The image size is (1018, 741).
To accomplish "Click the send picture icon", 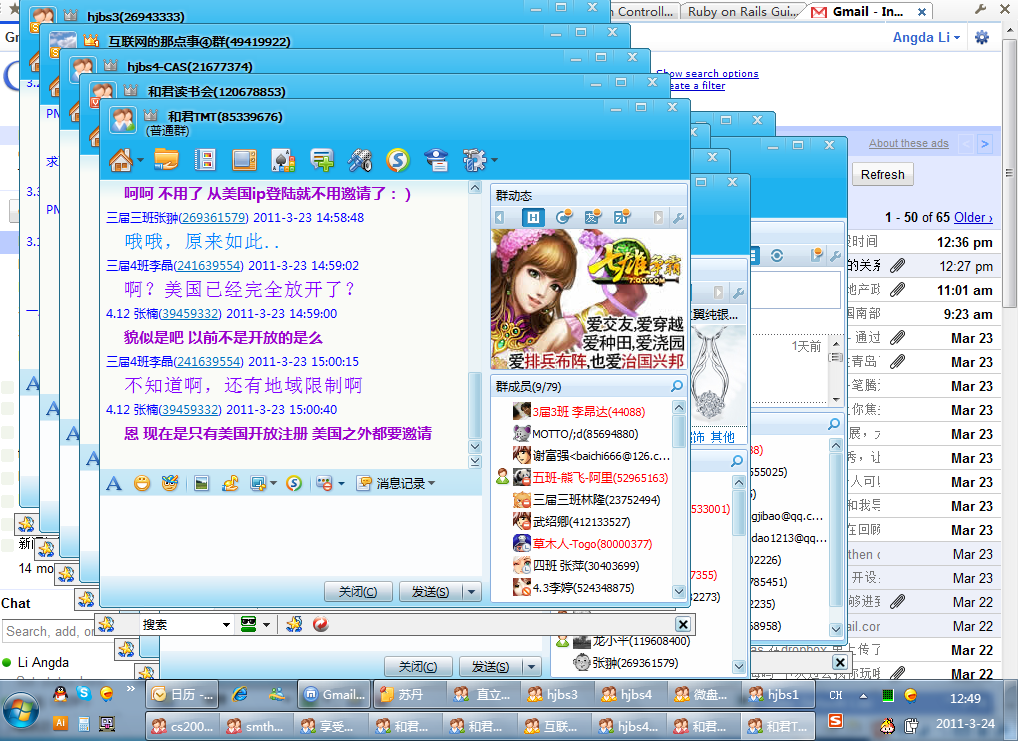I will tap(201, 484).
